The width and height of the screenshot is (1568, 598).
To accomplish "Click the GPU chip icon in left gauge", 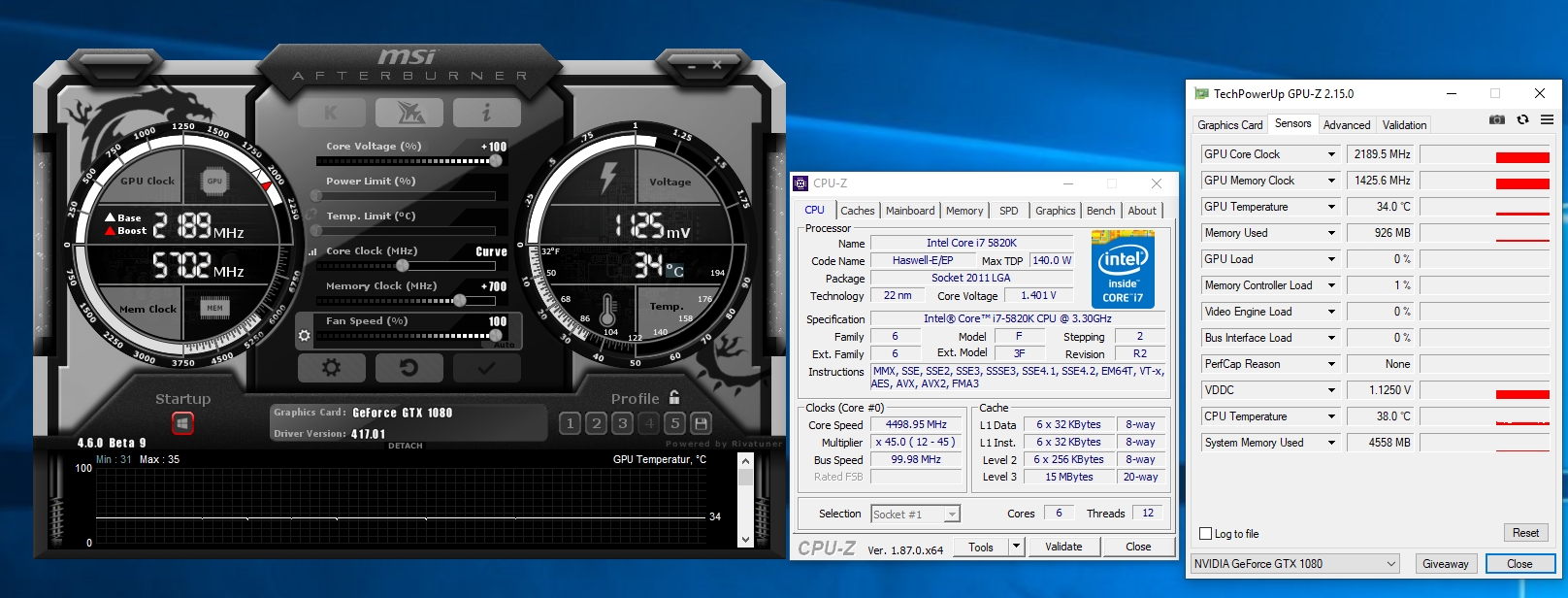I will tap(214, 181).
